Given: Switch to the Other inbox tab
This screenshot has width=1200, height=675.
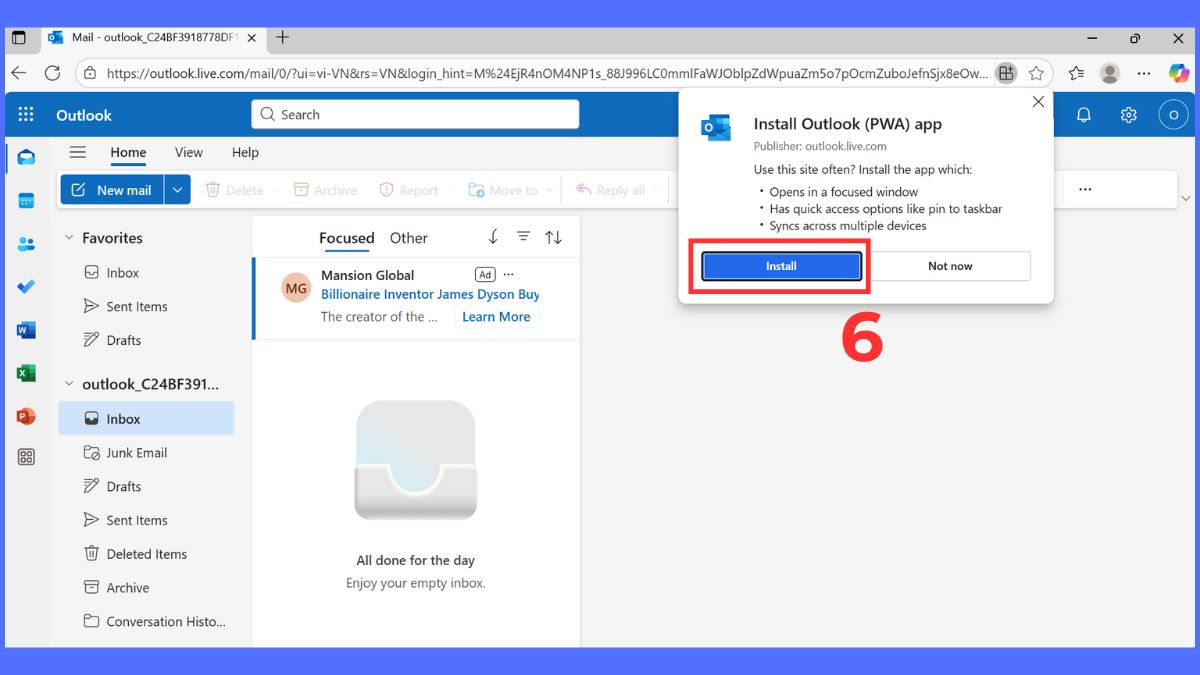Looking at the screenshot, I should click(x=409, y=238).
